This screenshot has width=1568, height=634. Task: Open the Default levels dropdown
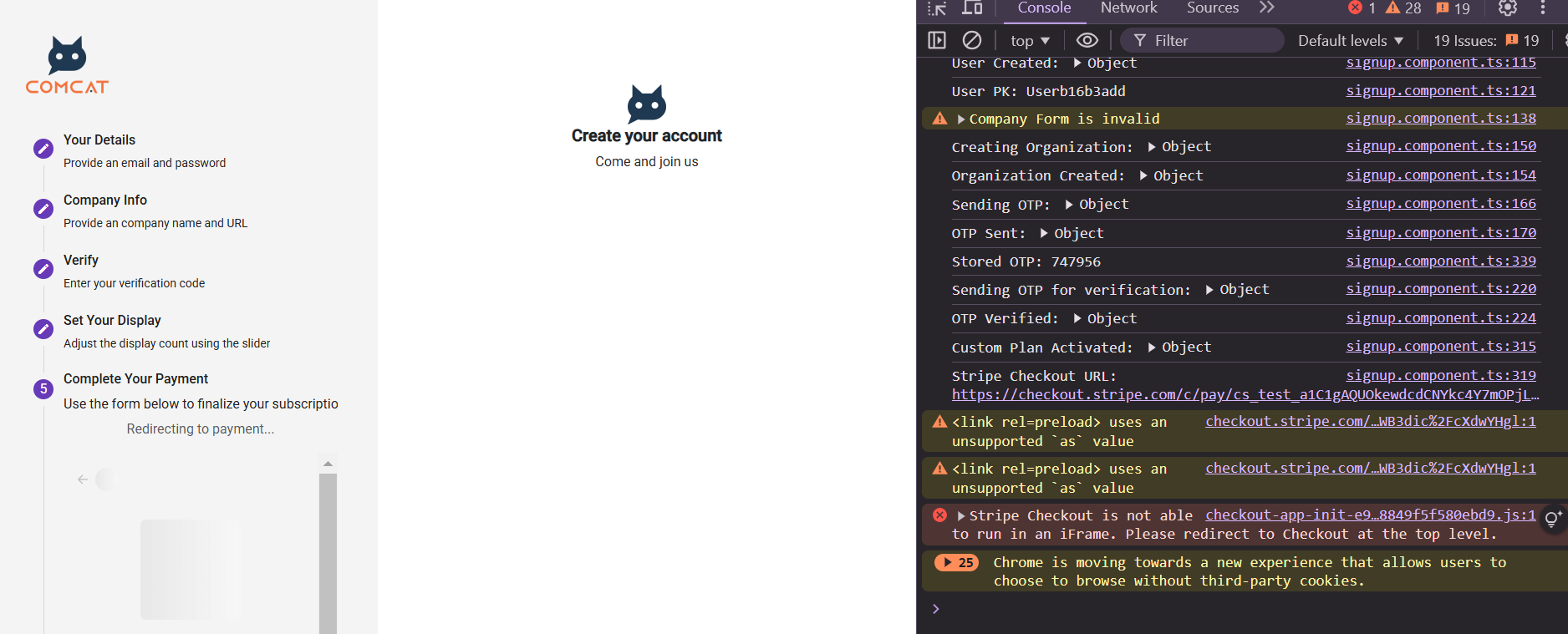[1350, 41]
